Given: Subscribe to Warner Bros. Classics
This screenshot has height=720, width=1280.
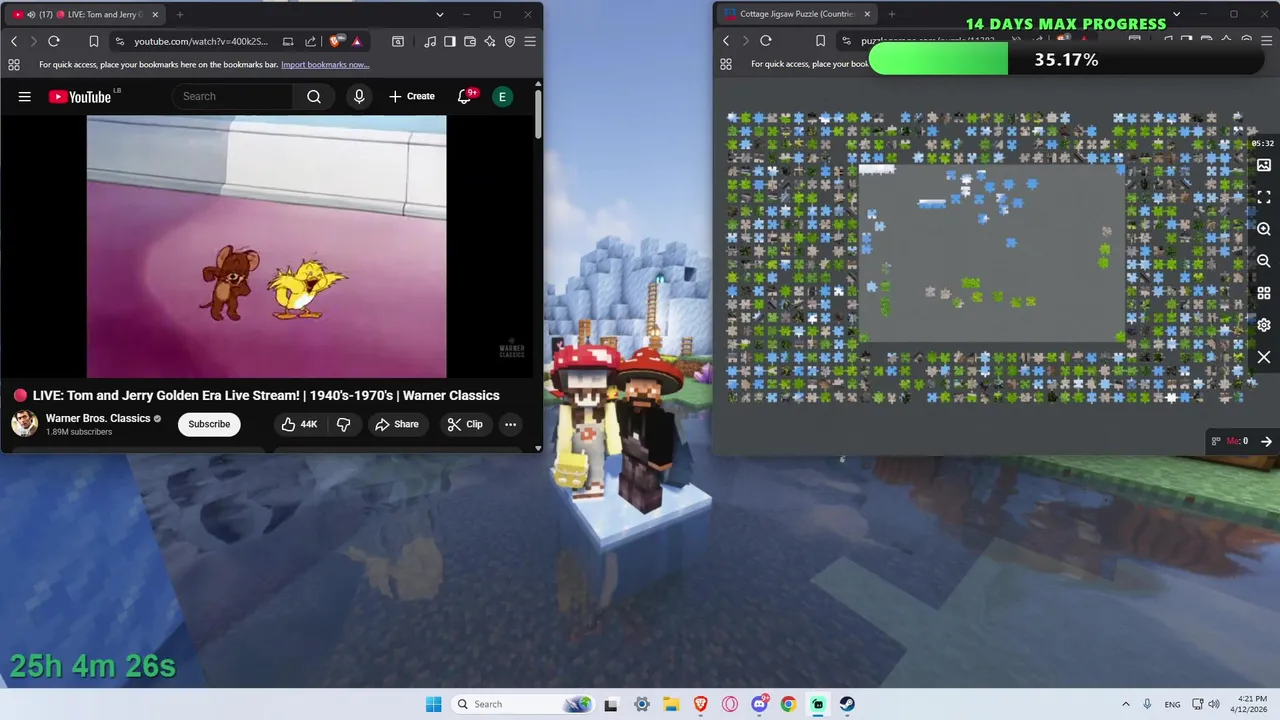Looking at the screenshot, I should point(209,424).
